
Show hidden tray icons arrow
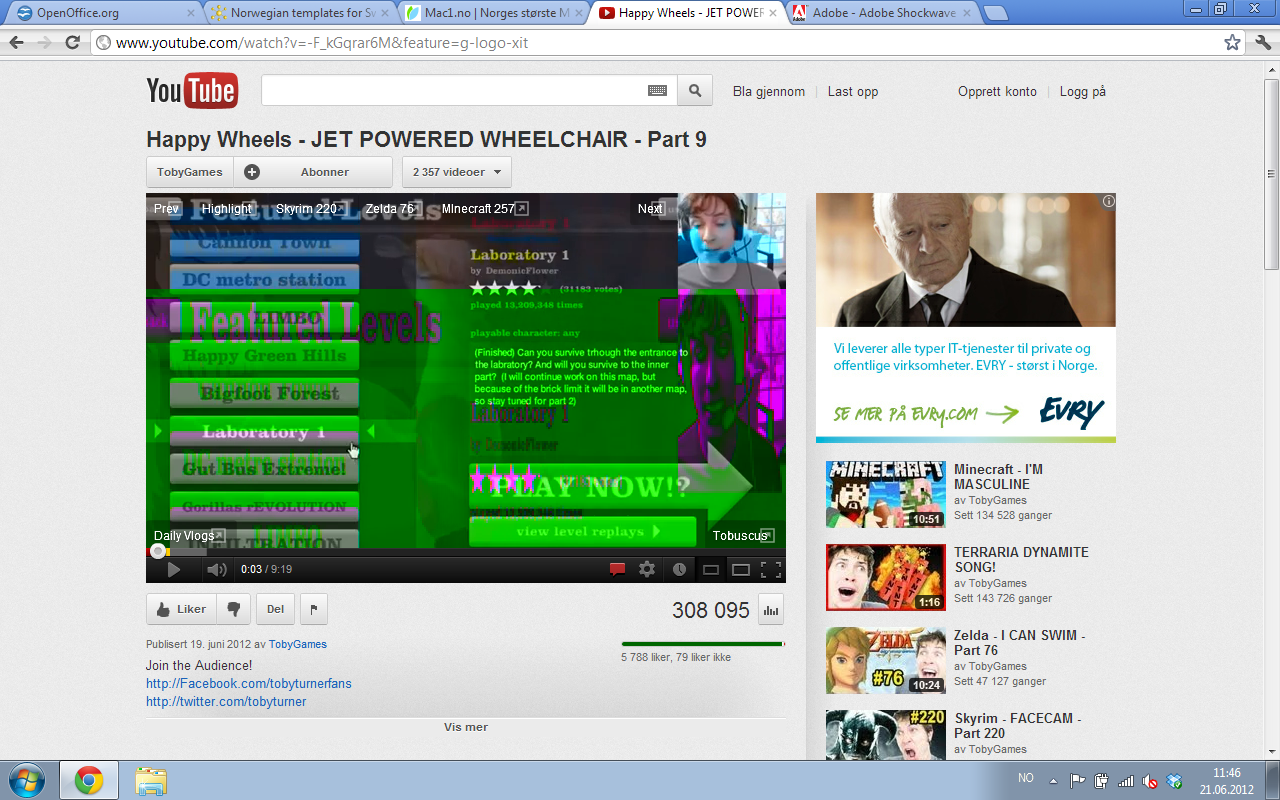pos(1053,781)
